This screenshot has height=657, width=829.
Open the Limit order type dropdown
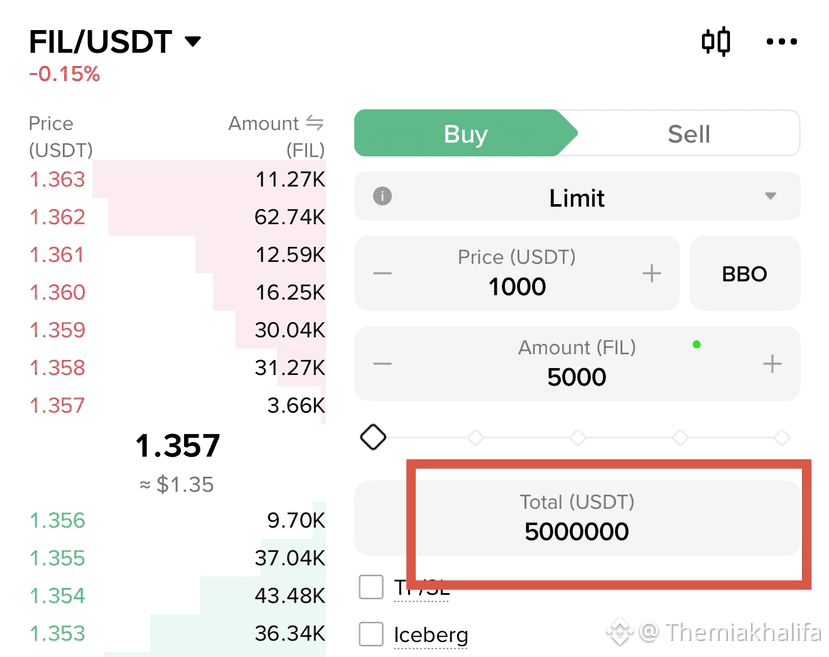pos(577,196)
